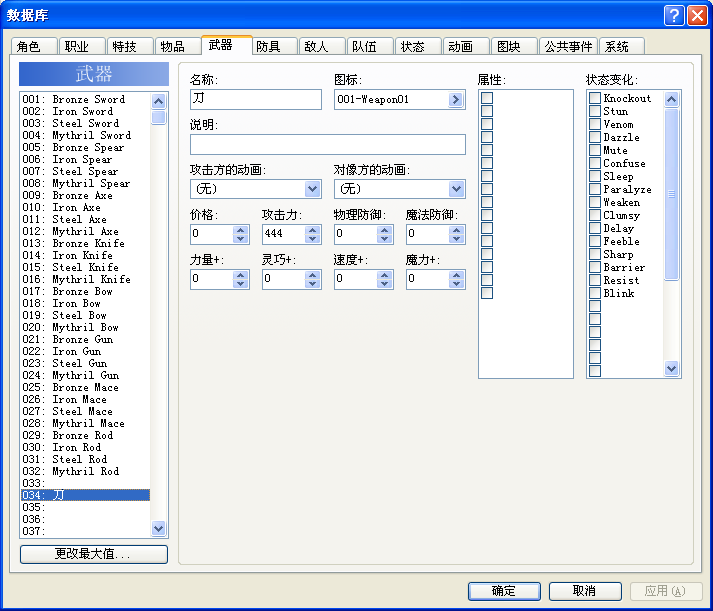Click the 取消 button
This screenshot has height=611, width=713.
click(x=585, y=591)
